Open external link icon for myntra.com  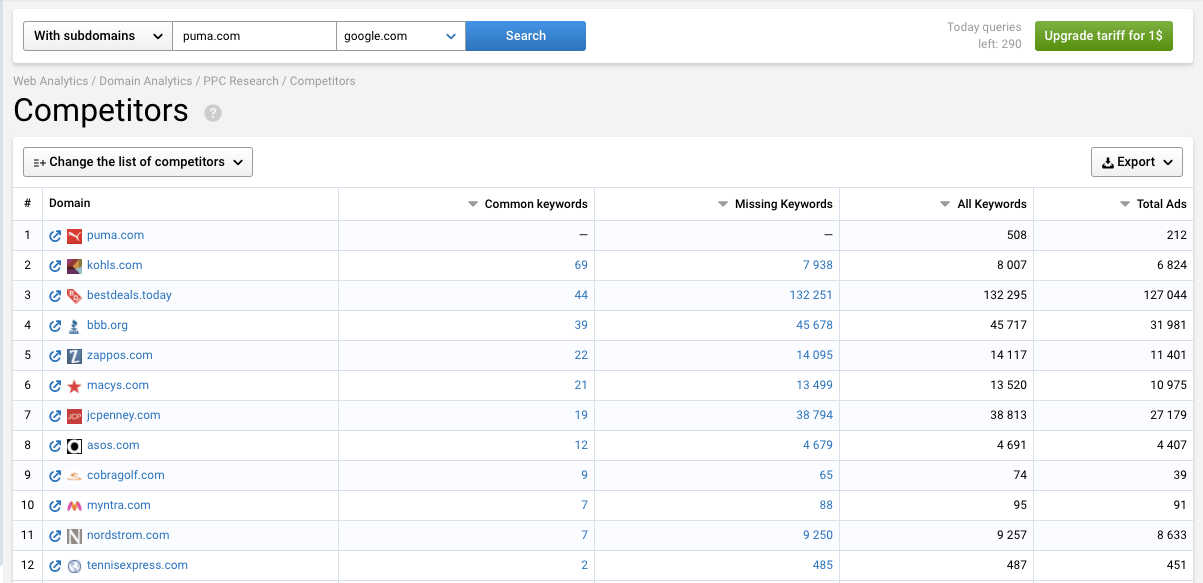tap(56, 506)
